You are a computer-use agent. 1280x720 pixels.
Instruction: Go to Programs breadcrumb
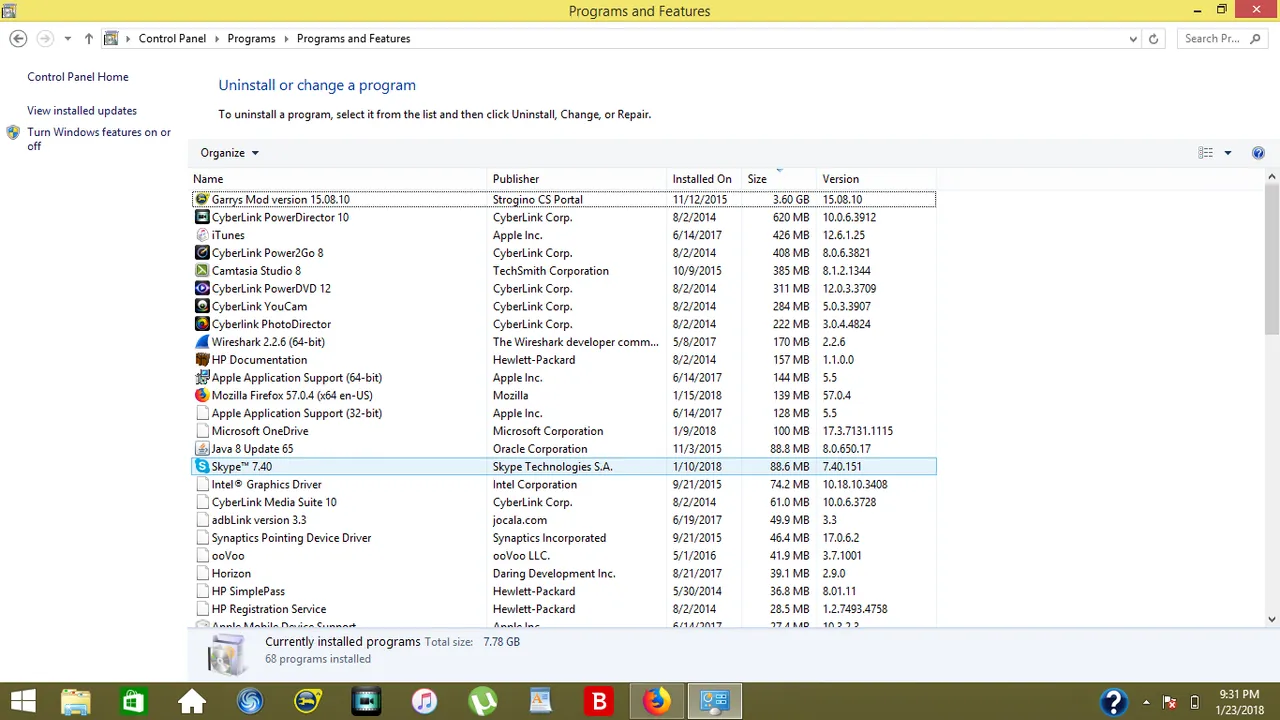pos(251,39)
